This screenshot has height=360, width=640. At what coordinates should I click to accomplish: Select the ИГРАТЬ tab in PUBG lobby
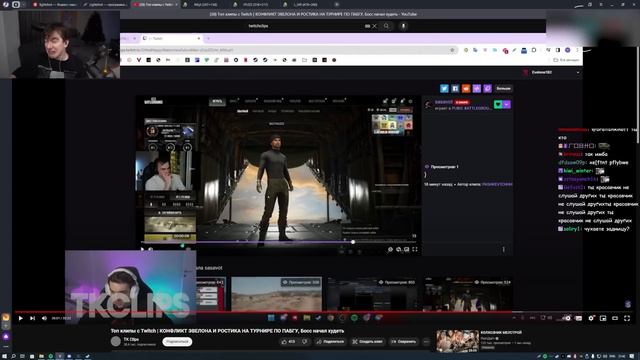(217, 101)
